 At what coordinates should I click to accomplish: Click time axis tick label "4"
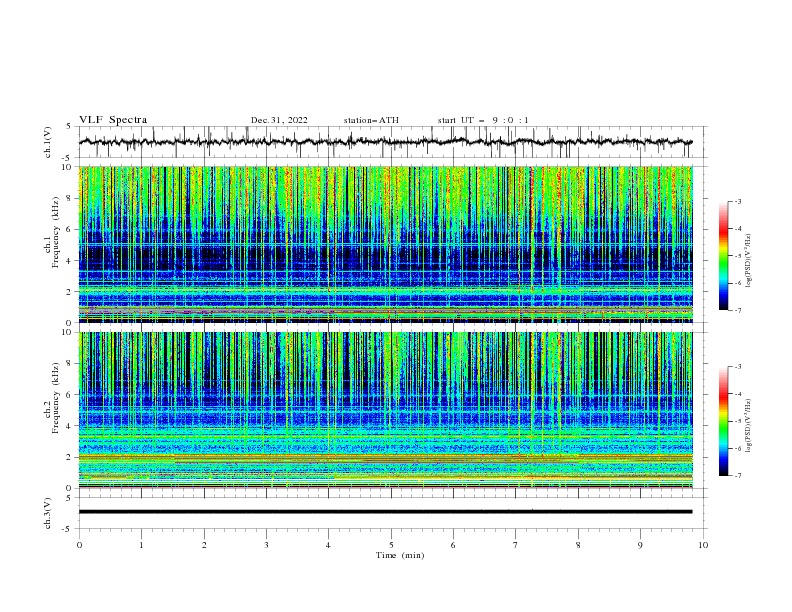[328, 545]
